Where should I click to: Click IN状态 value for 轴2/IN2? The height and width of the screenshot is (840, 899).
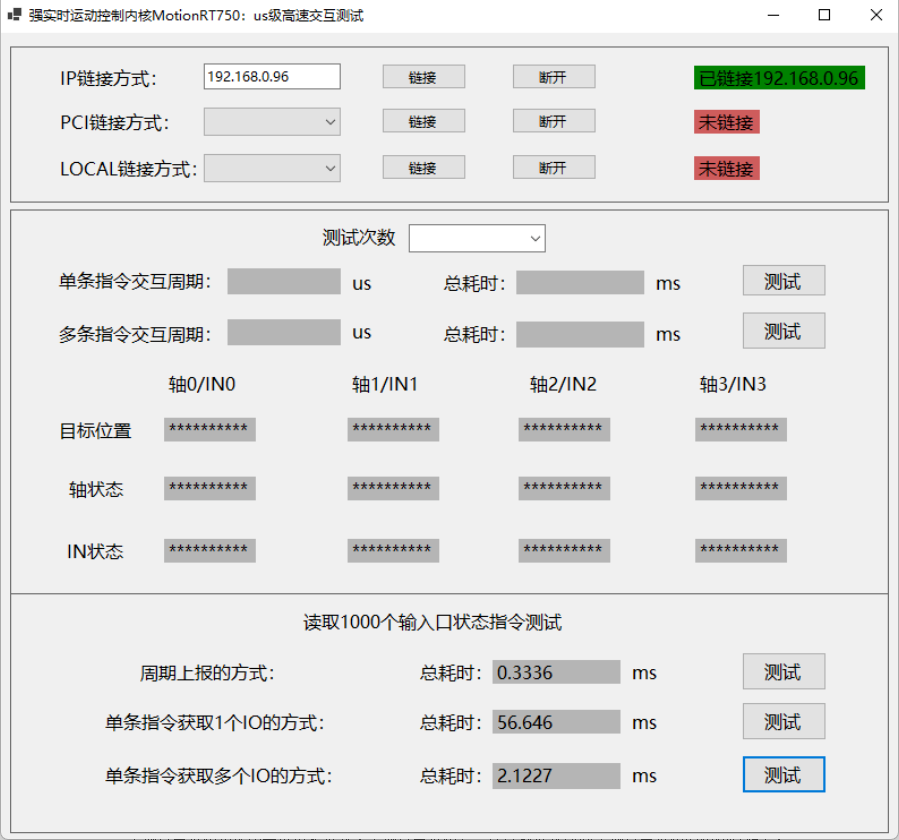click(564, 550)
